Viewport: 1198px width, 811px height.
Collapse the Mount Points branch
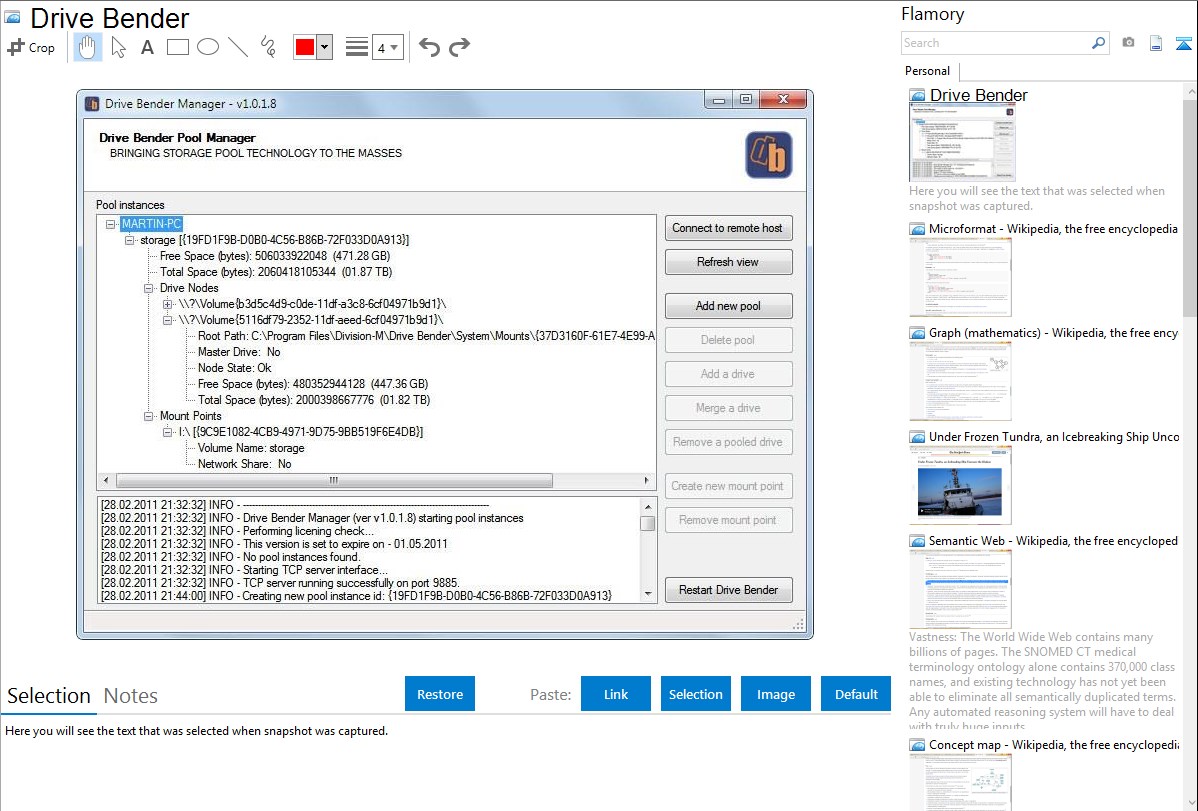(x=148, y=416)
